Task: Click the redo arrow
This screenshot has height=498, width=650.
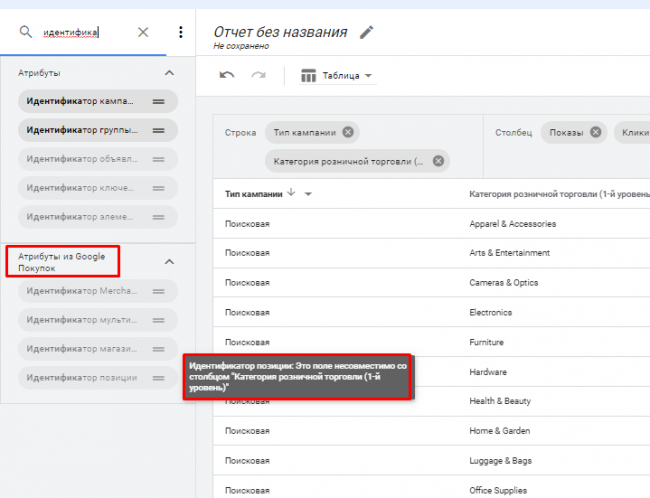Action: tap(259, 76)
